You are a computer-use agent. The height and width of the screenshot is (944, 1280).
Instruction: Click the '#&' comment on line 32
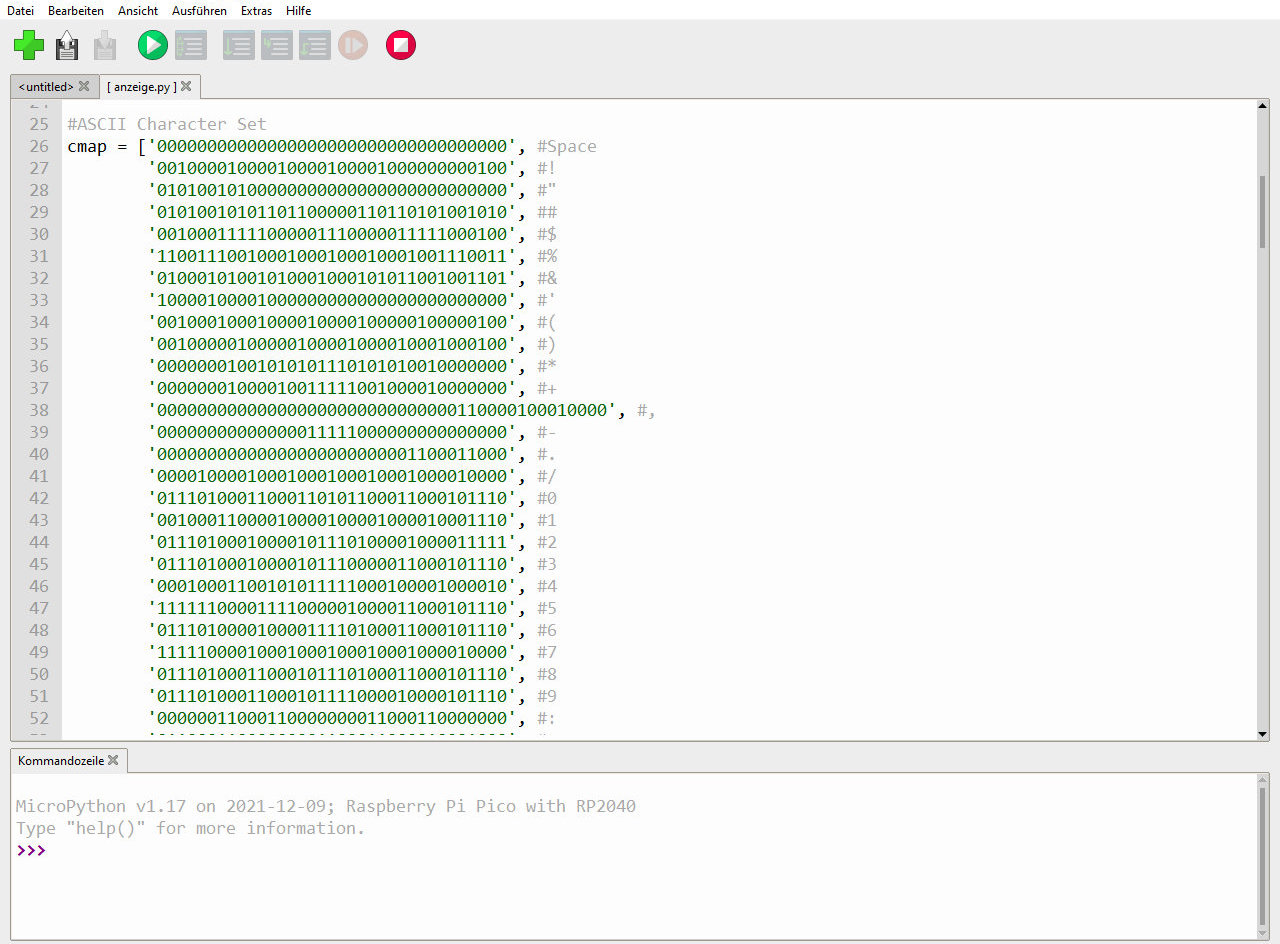[547, 278]
